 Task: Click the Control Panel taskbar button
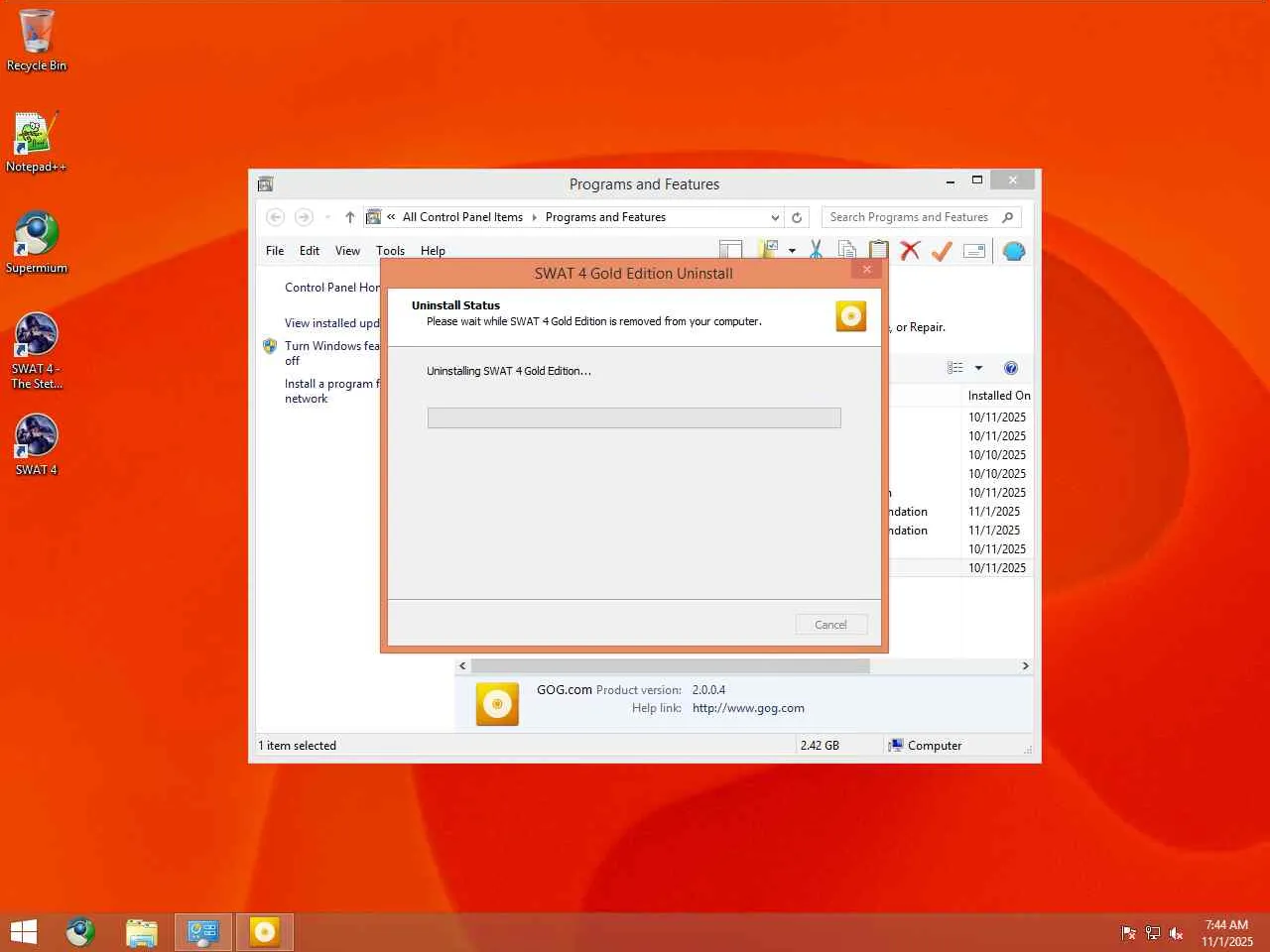click(203, 932)
